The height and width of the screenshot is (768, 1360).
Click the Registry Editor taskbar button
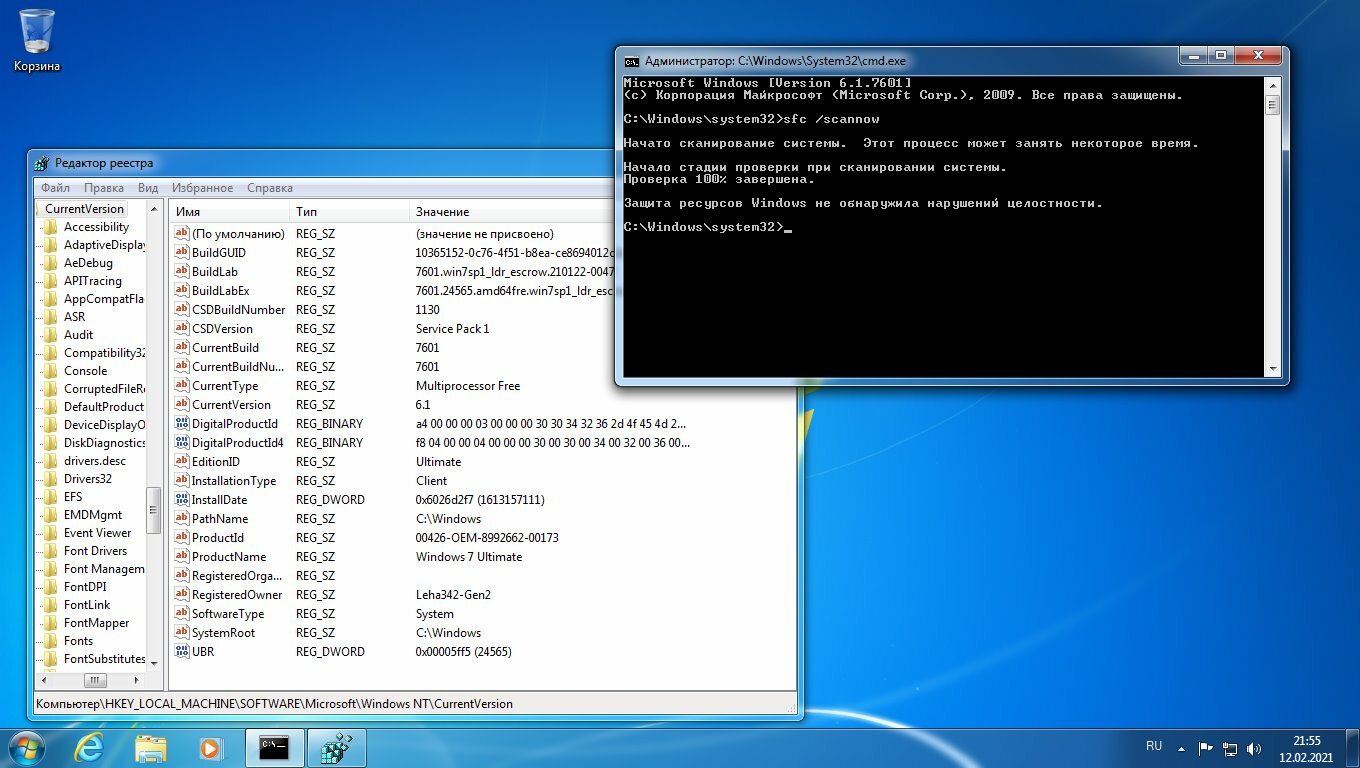[x=336, y=747]
